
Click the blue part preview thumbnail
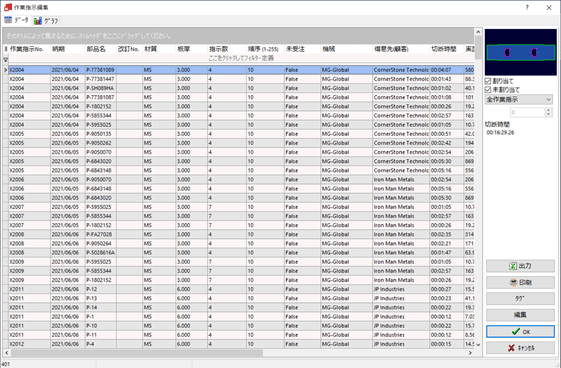[x=521, y=53]
